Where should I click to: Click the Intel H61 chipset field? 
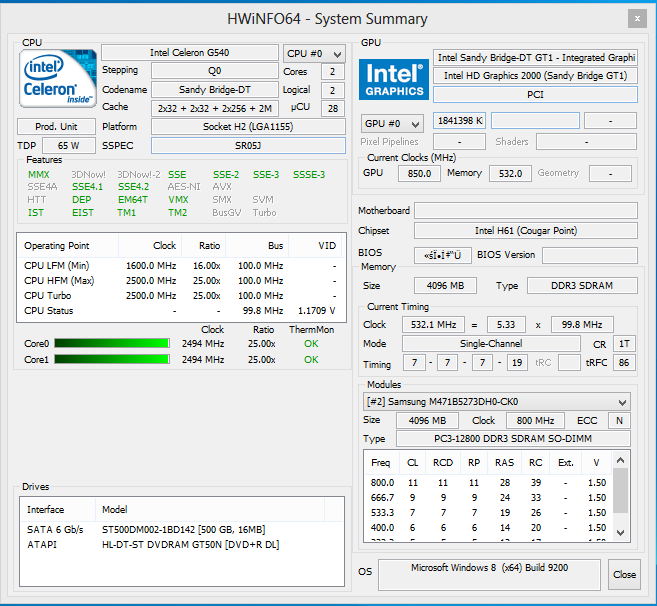tap(525, 231)
